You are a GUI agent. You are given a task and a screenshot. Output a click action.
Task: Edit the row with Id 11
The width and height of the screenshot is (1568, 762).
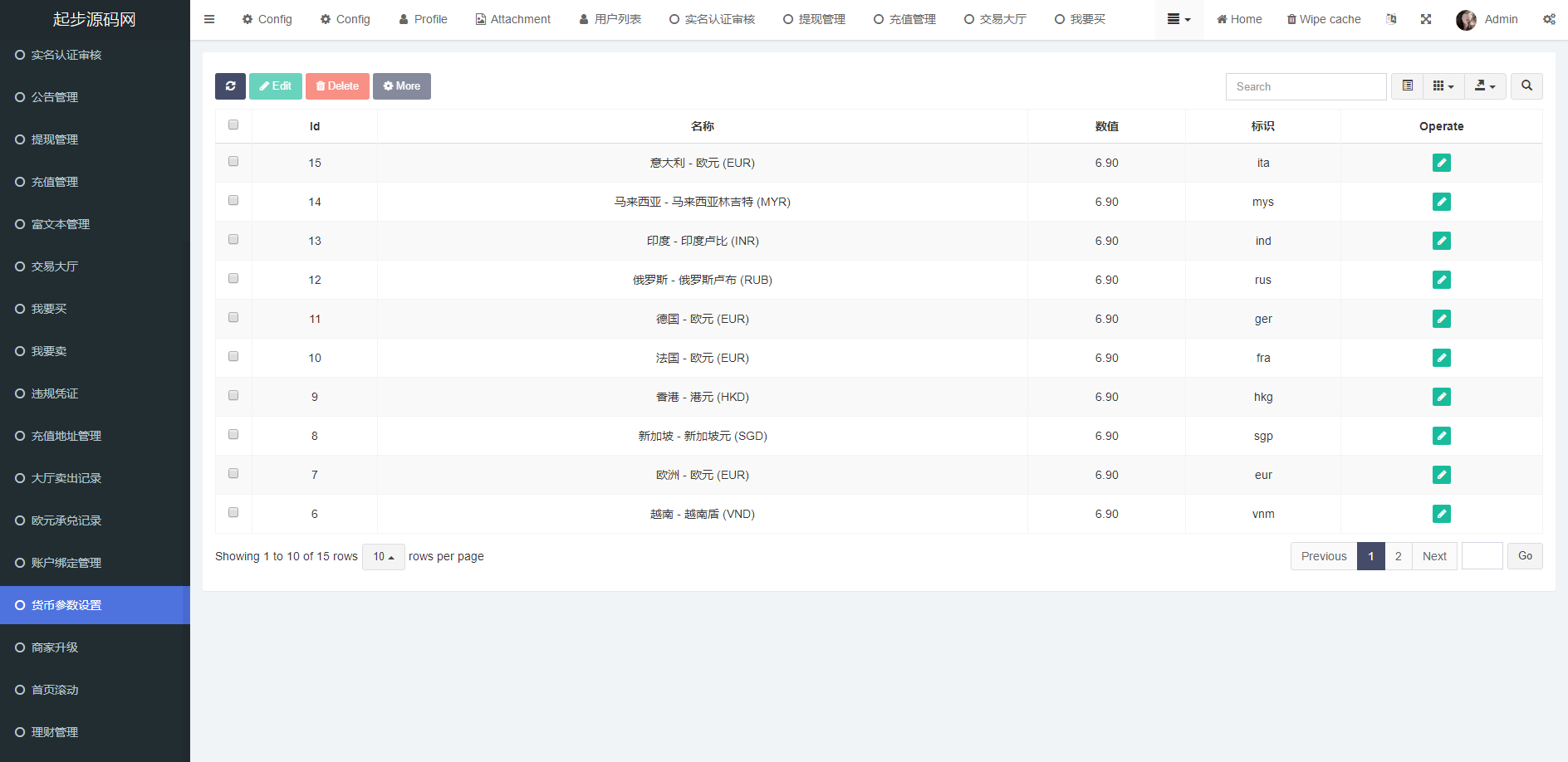click(x=1442, y=319)
